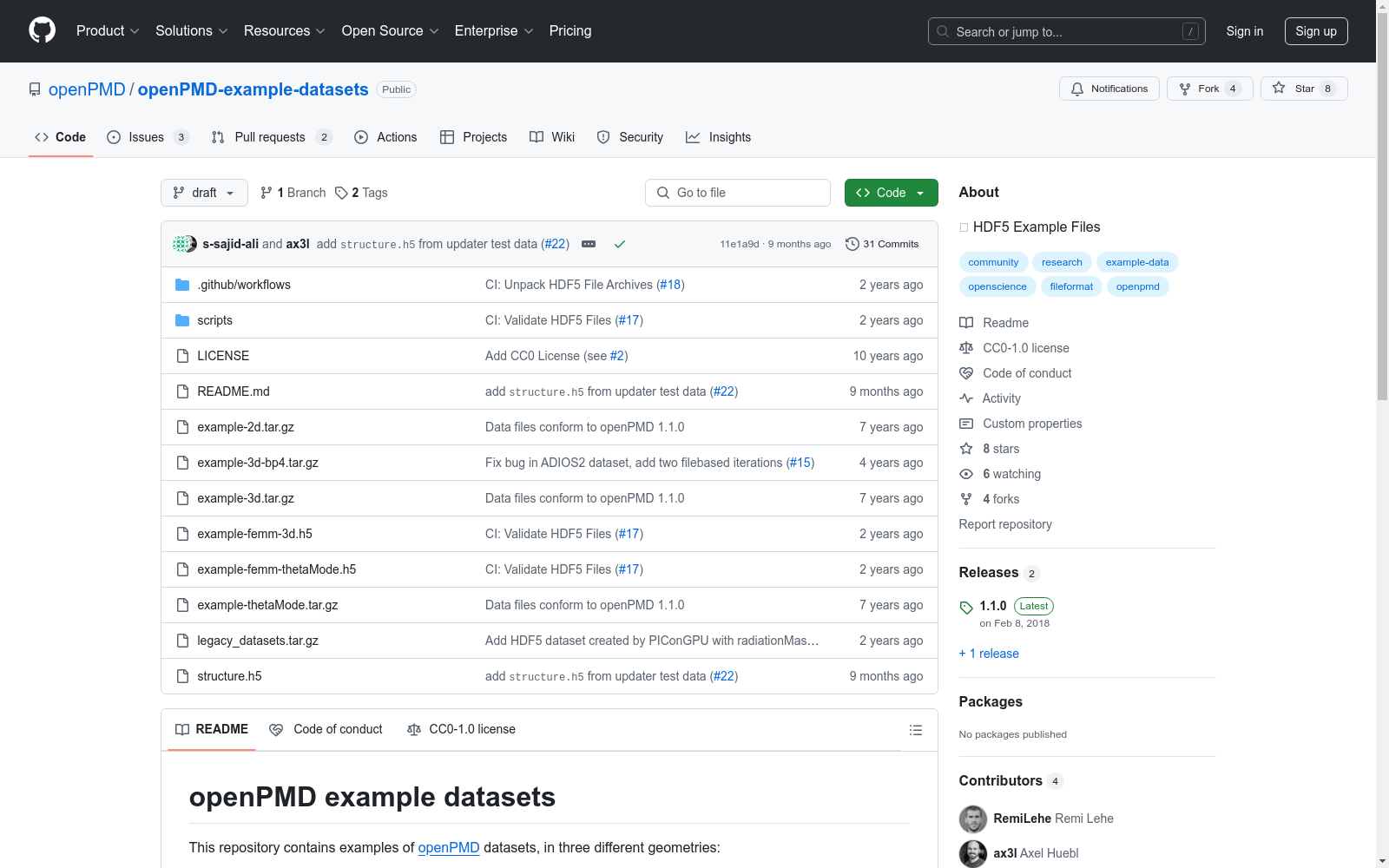Click the scripts folder icon
Image resolution: width=1389 pixels, height=868 pixels.
[182, 320]
